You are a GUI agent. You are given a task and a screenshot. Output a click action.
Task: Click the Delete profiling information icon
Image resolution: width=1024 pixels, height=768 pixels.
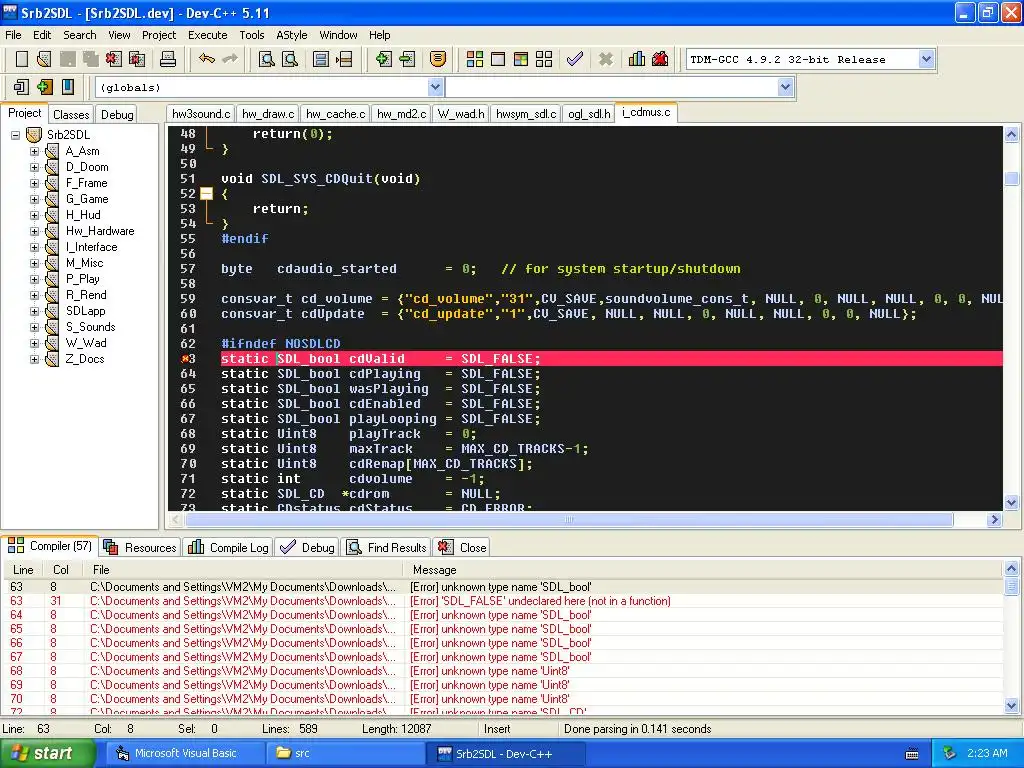click(660, 59)
